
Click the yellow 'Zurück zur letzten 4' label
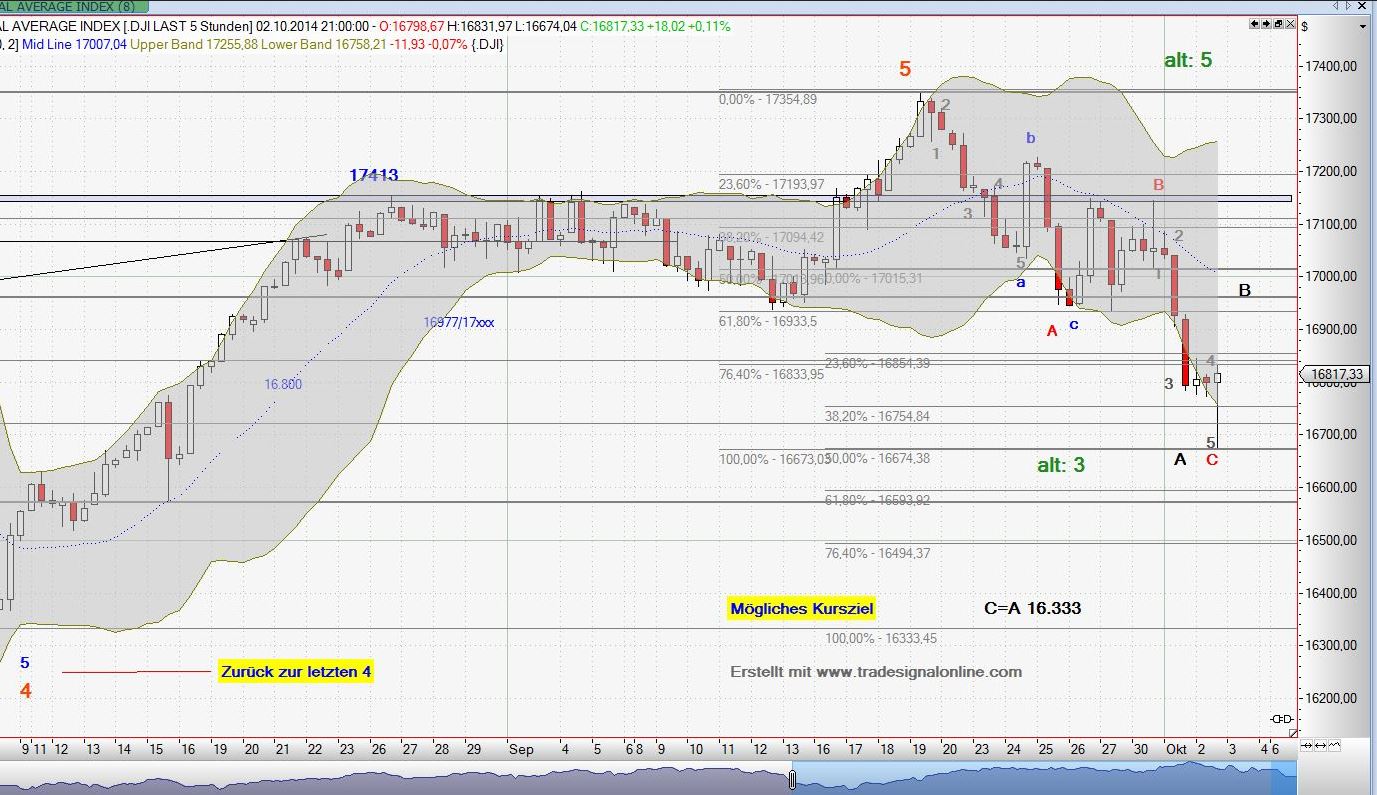pyautogui.click(x=295, y=672)
